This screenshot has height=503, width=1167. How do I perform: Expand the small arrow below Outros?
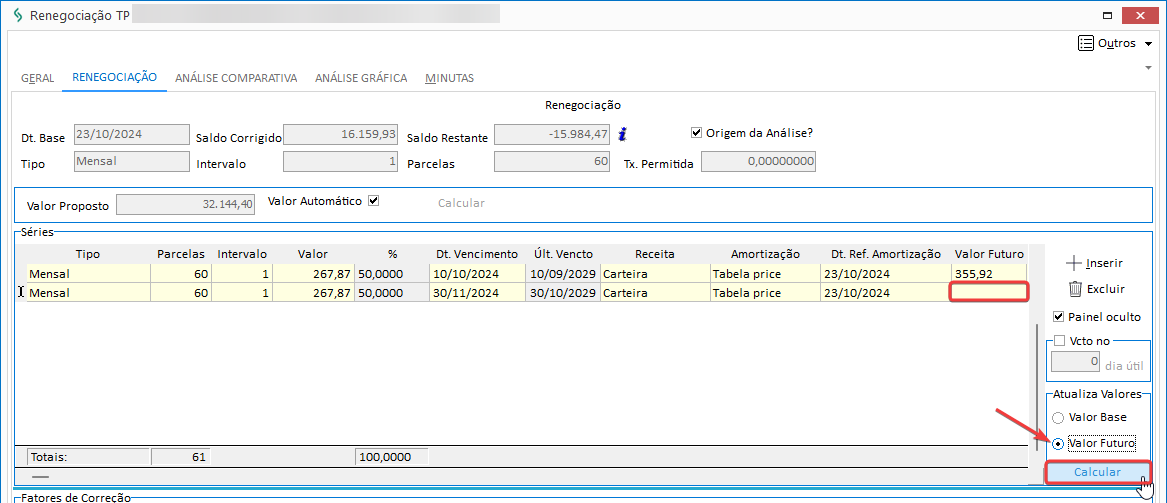click(x=1148, y=67)
